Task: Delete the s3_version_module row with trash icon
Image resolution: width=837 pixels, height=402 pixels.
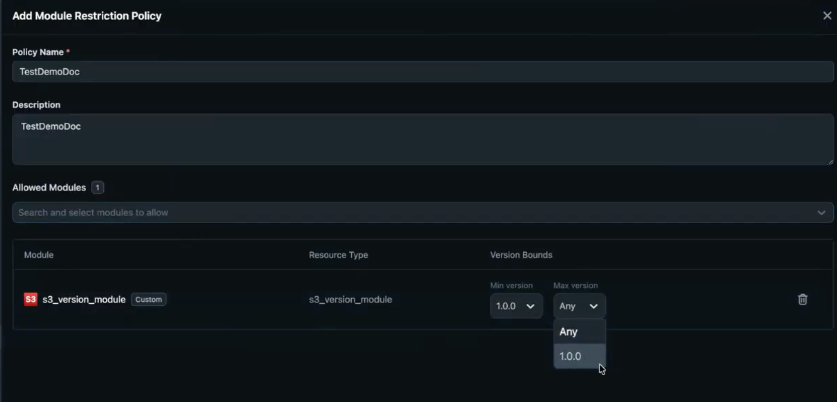Action: click(x=802, y=299)
